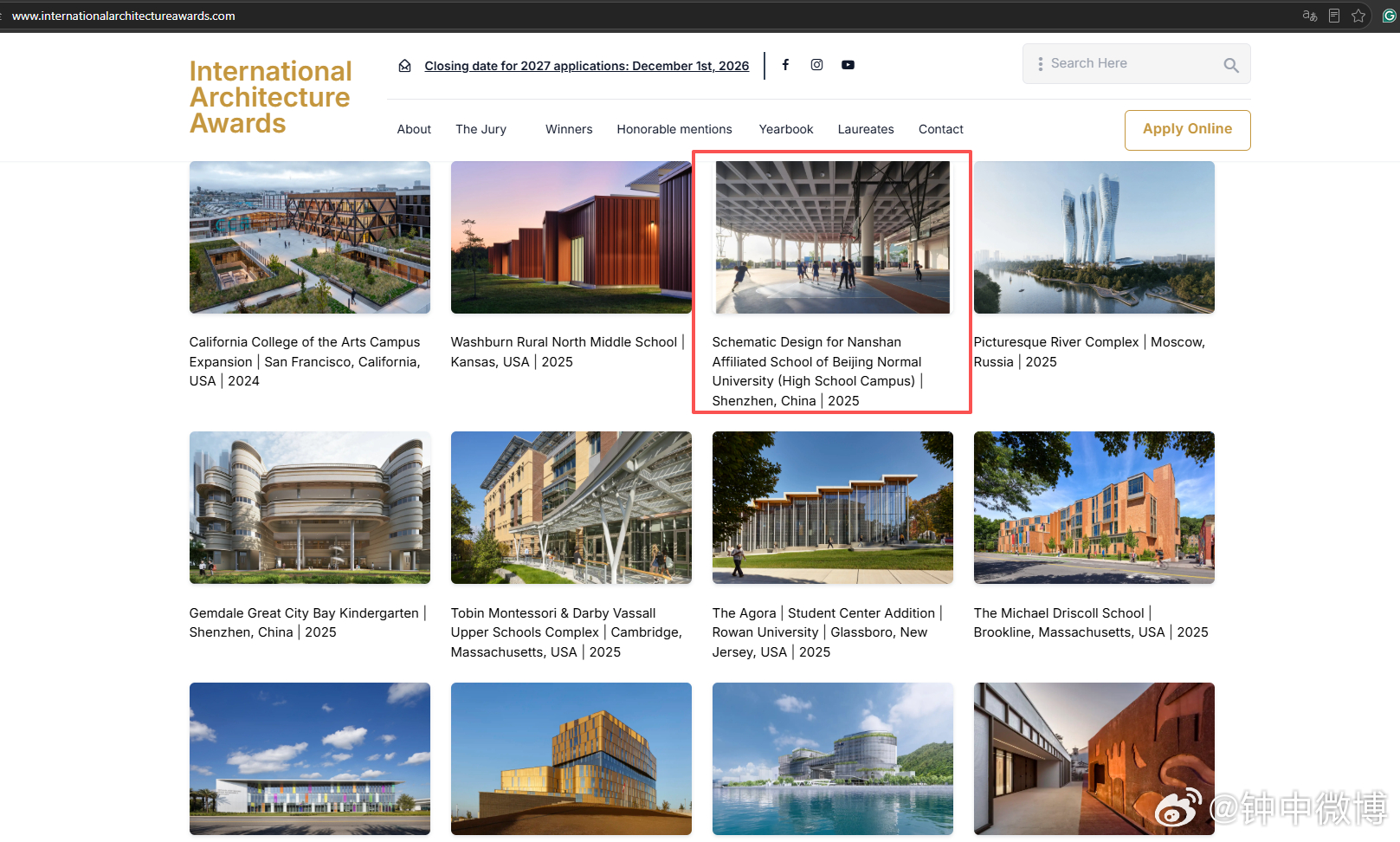Click the yellow stacked building thumbnail
Screen dimensions: 1400x842
pos(571,759)
